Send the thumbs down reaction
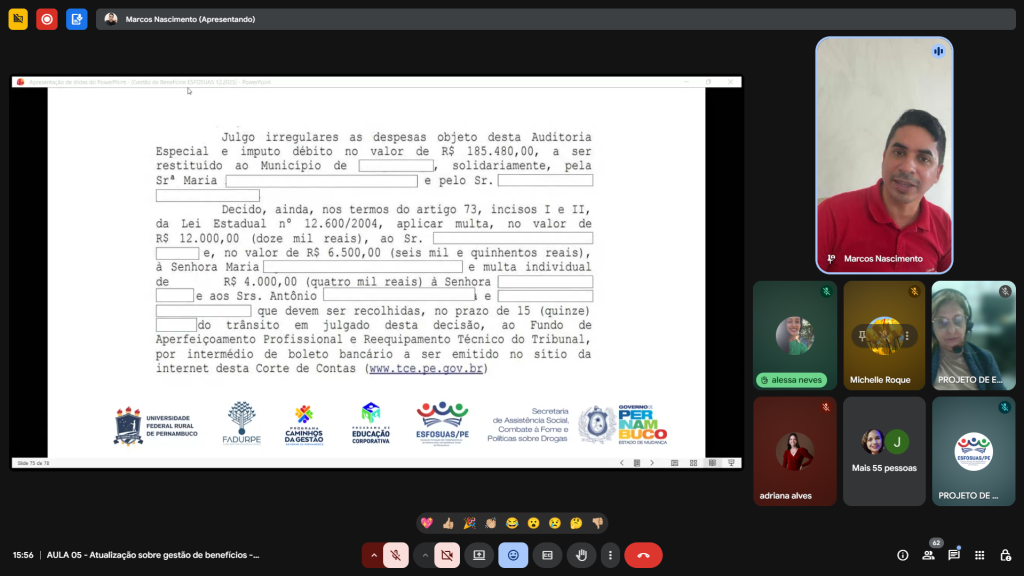Screen dimensions: 1024x576 pyautogui.click(x=597, y=523)
